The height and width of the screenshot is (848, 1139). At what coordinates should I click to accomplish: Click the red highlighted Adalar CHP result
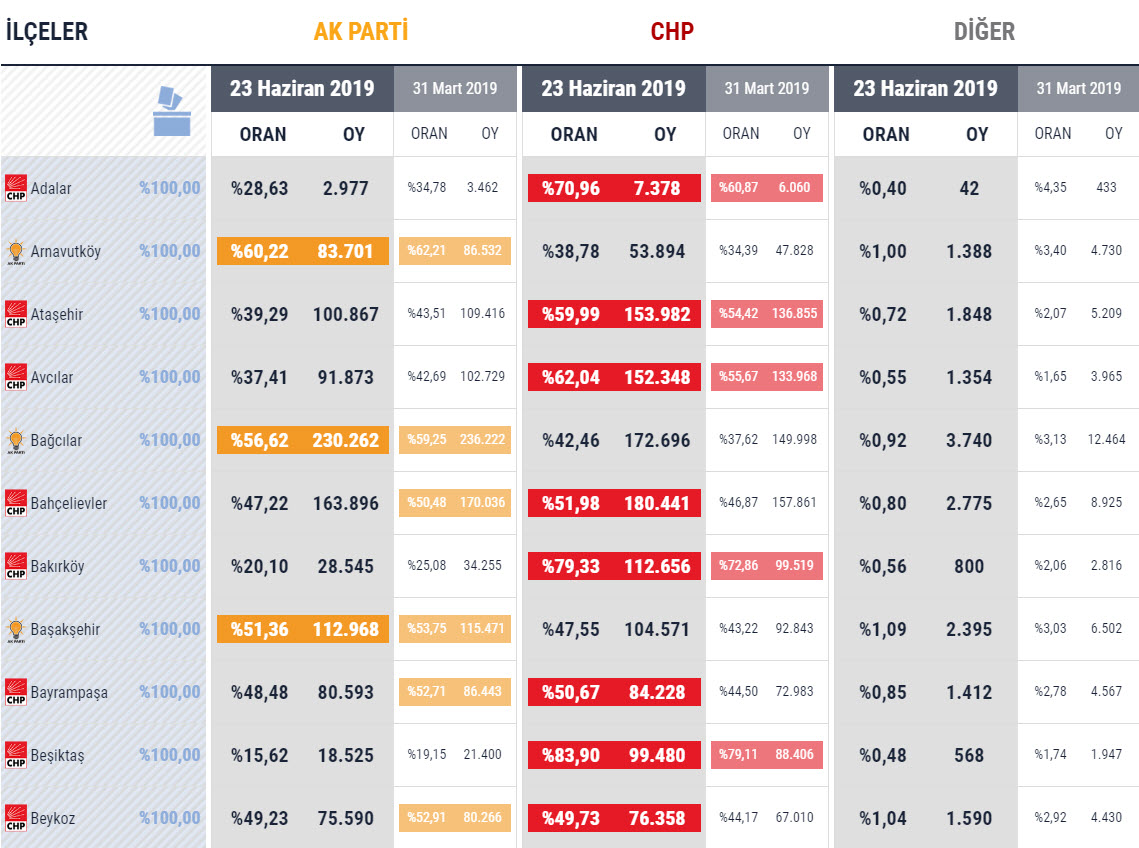coord(615,188)
